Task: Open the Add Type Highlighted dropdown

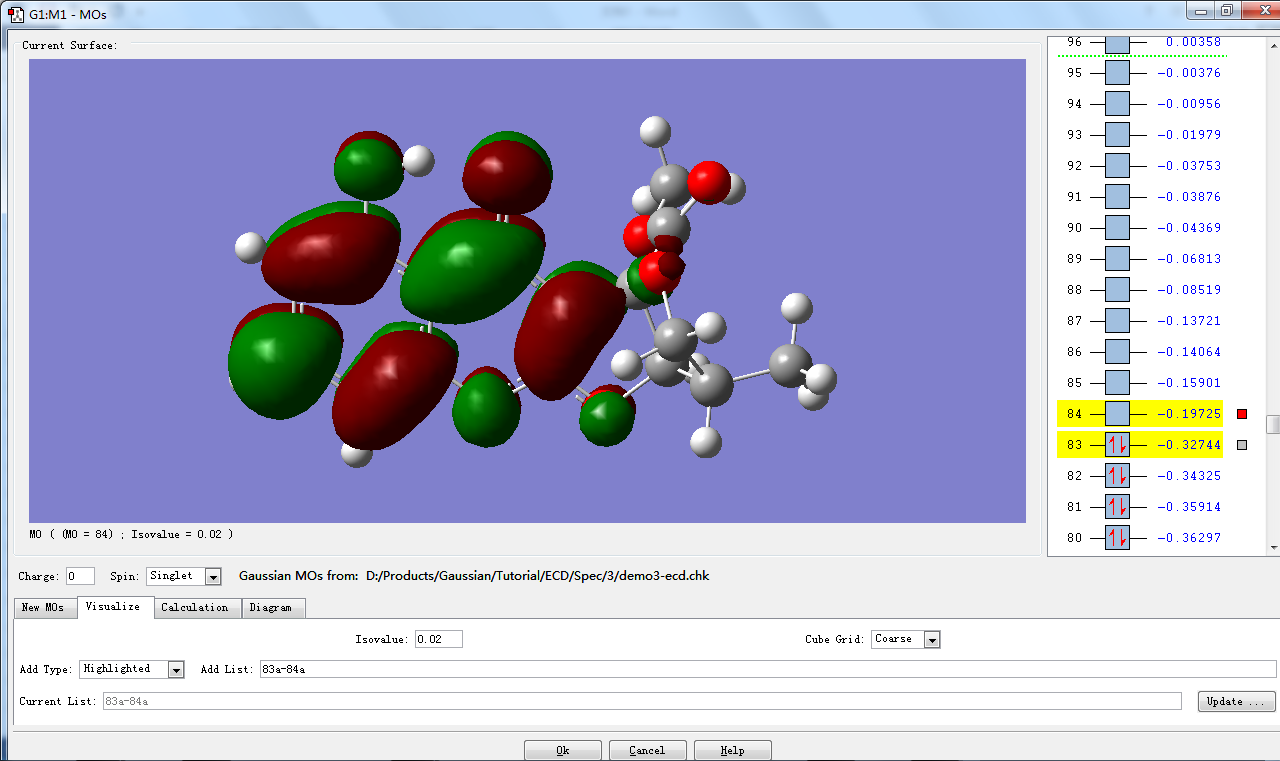Action: [x=132, y=669]
